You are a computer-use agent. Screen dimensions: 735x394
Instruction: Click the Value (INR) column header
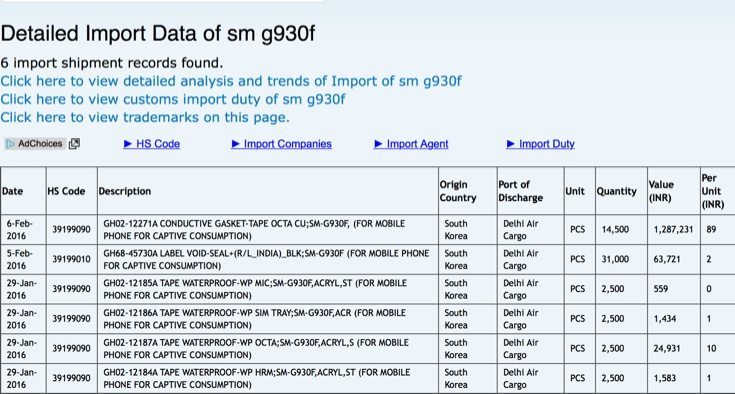pos(661,191)
